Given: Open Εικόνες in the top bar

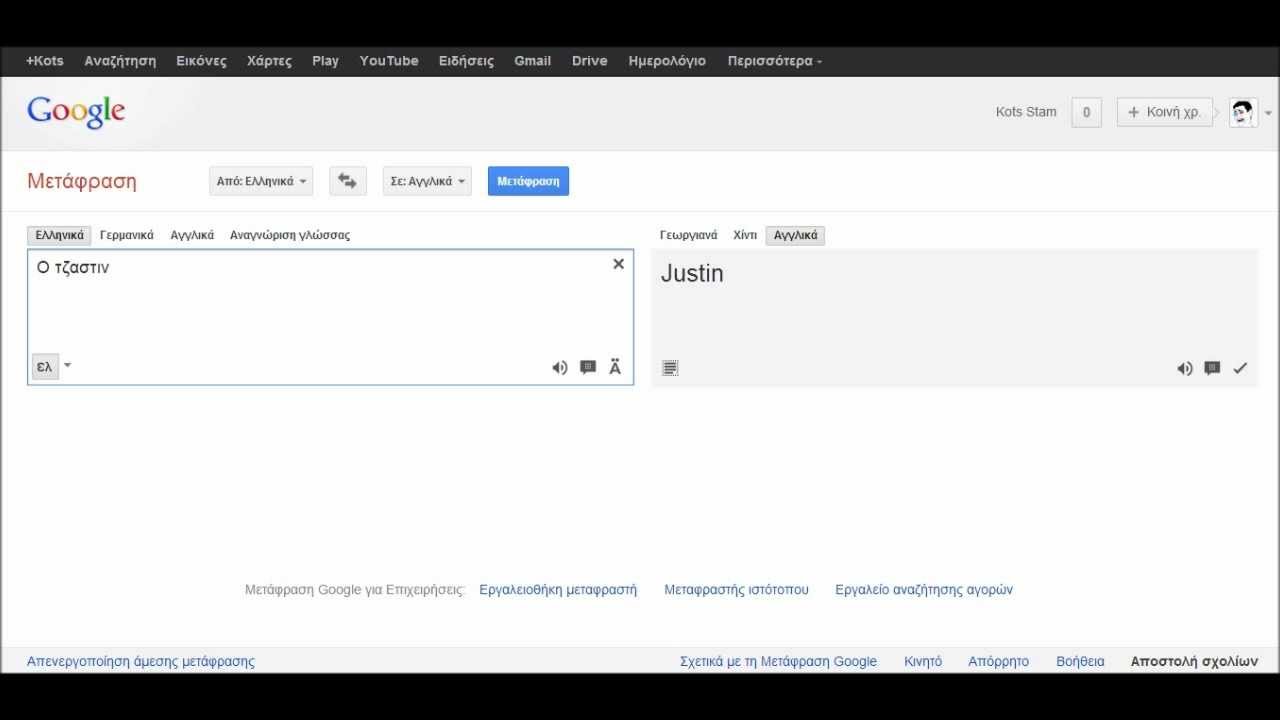Looking at the screenshot, I should (x=201, y=61).
